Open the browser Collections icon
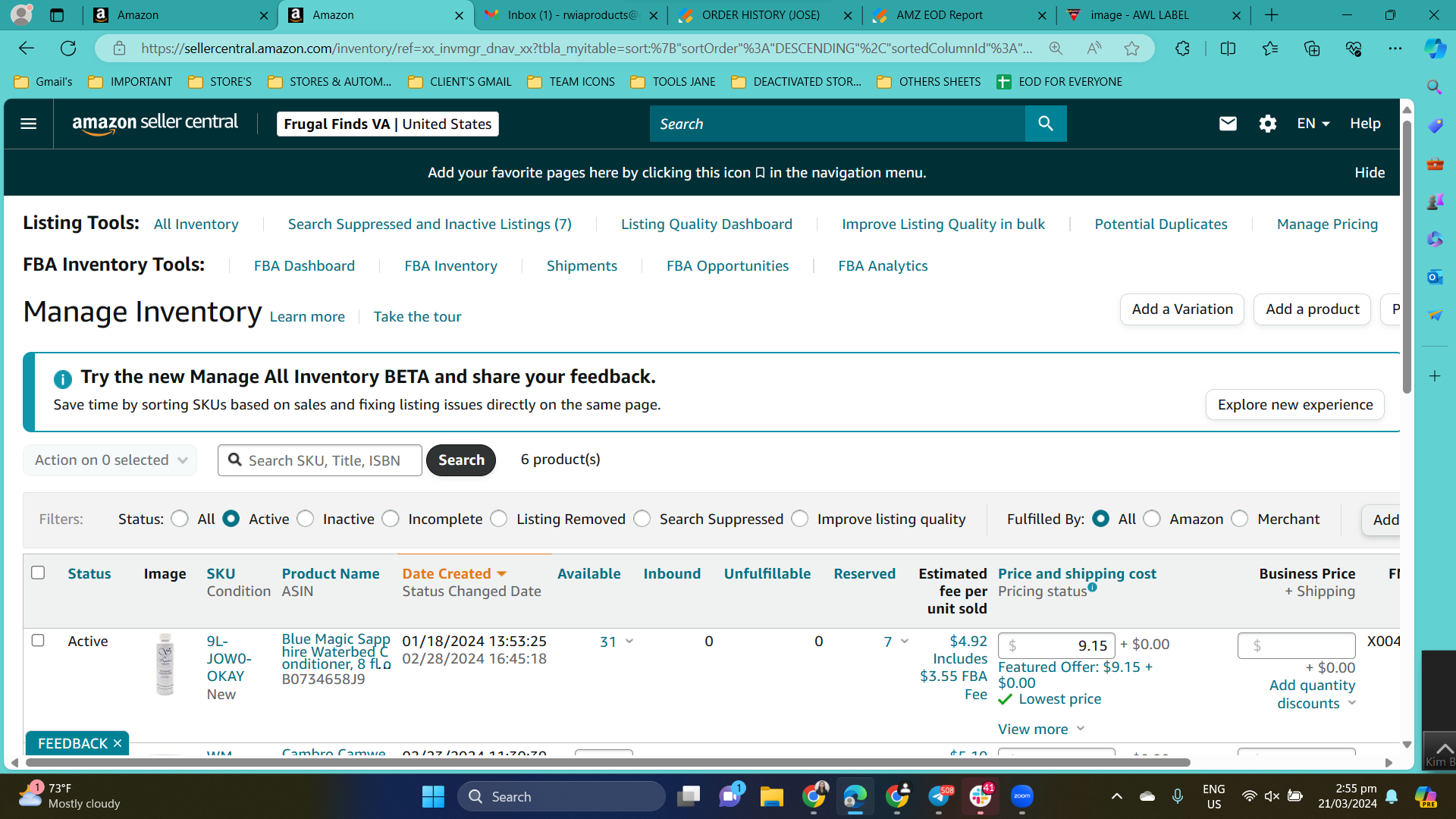This screenshot has height=819, width=1456. tap(1312, 49)
